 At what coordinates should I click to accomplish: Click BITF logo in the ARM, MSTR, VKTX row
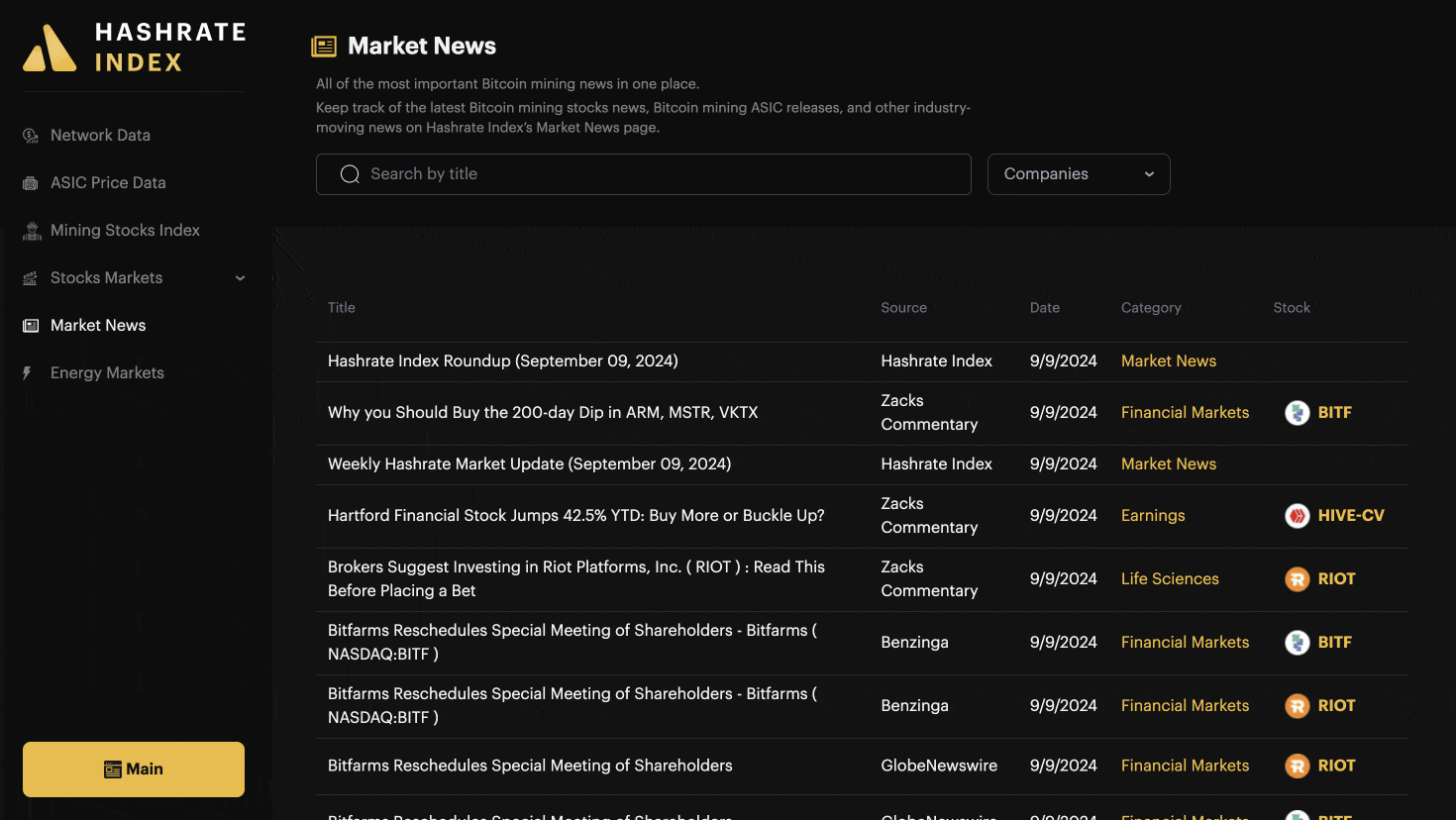1298,413
